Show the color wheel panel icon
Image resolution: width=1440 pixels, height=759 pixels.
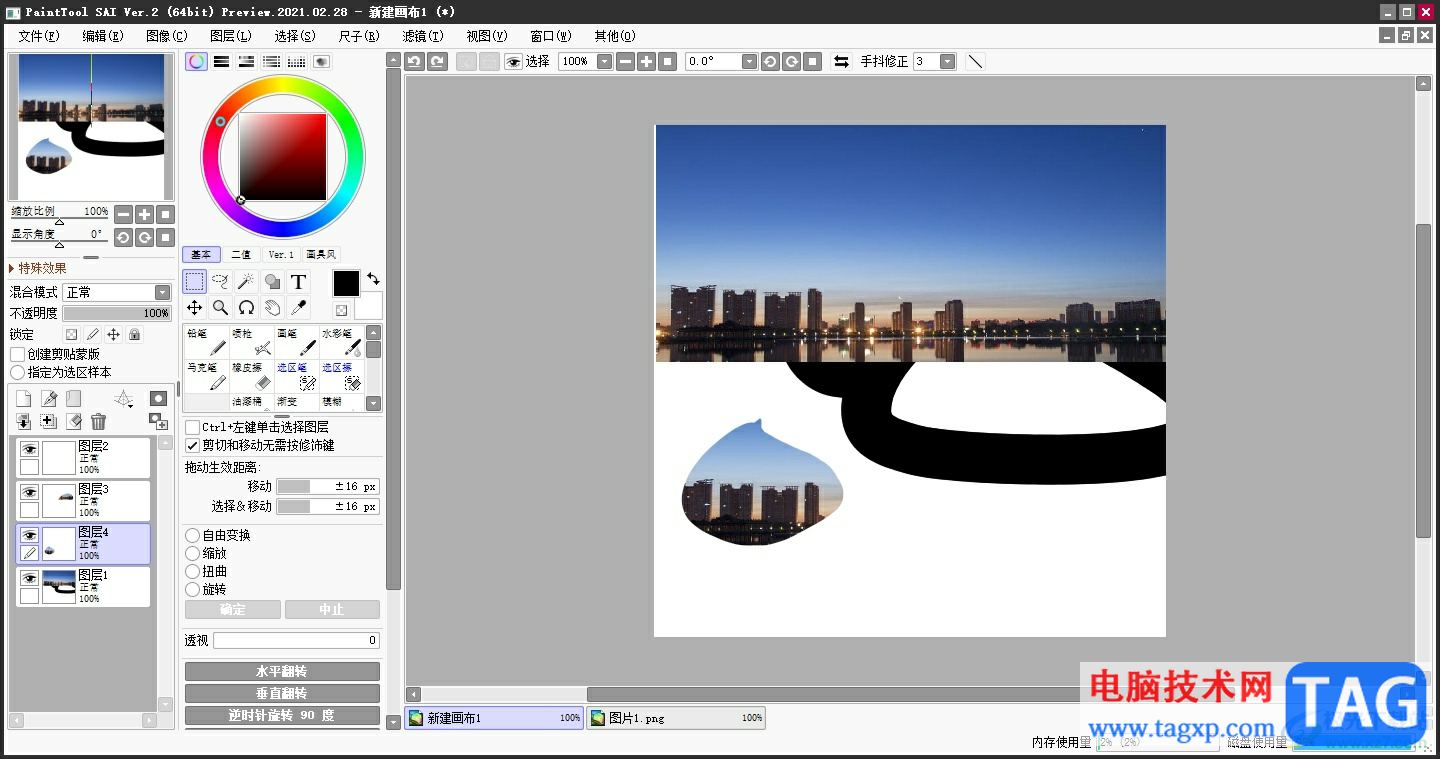pyautogui.click(x=197, y=61)
